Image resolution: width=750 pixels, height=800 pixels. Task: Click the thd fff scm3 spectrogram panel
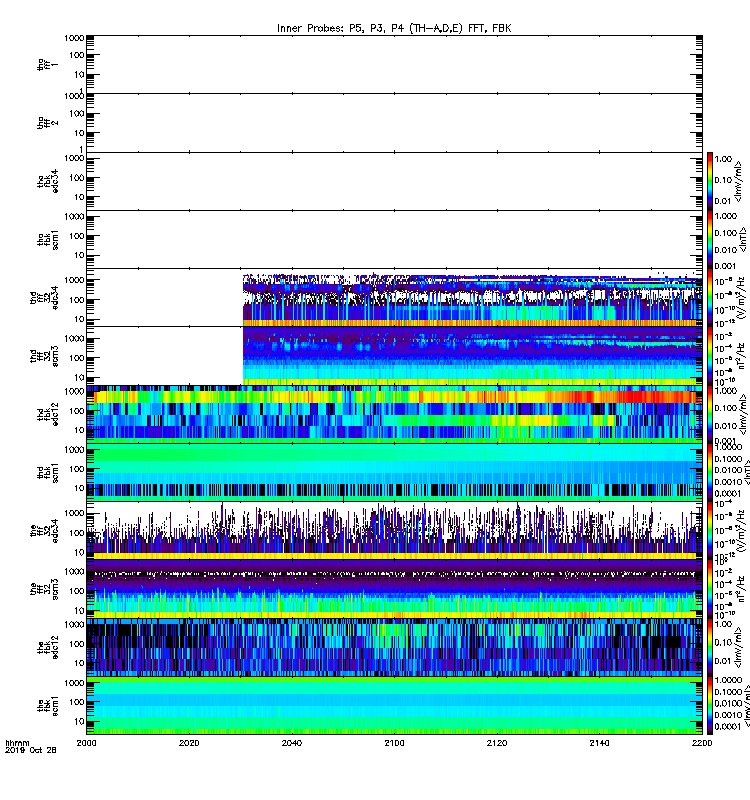[394, 356]
